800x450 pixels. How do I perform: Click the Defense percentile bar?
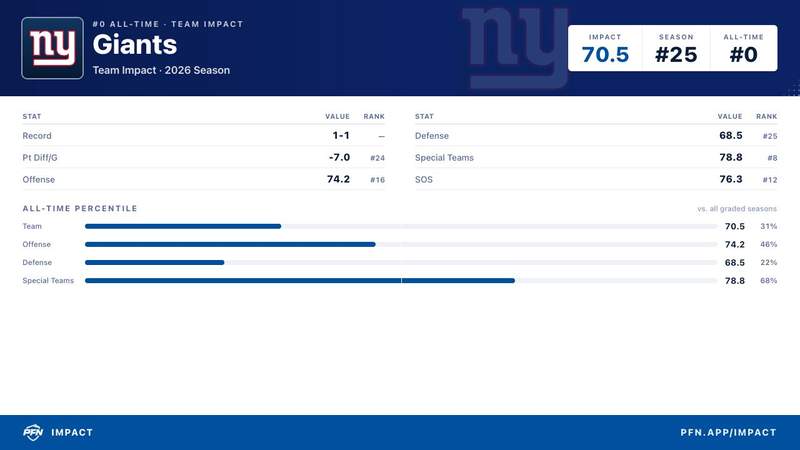(401, 262)
